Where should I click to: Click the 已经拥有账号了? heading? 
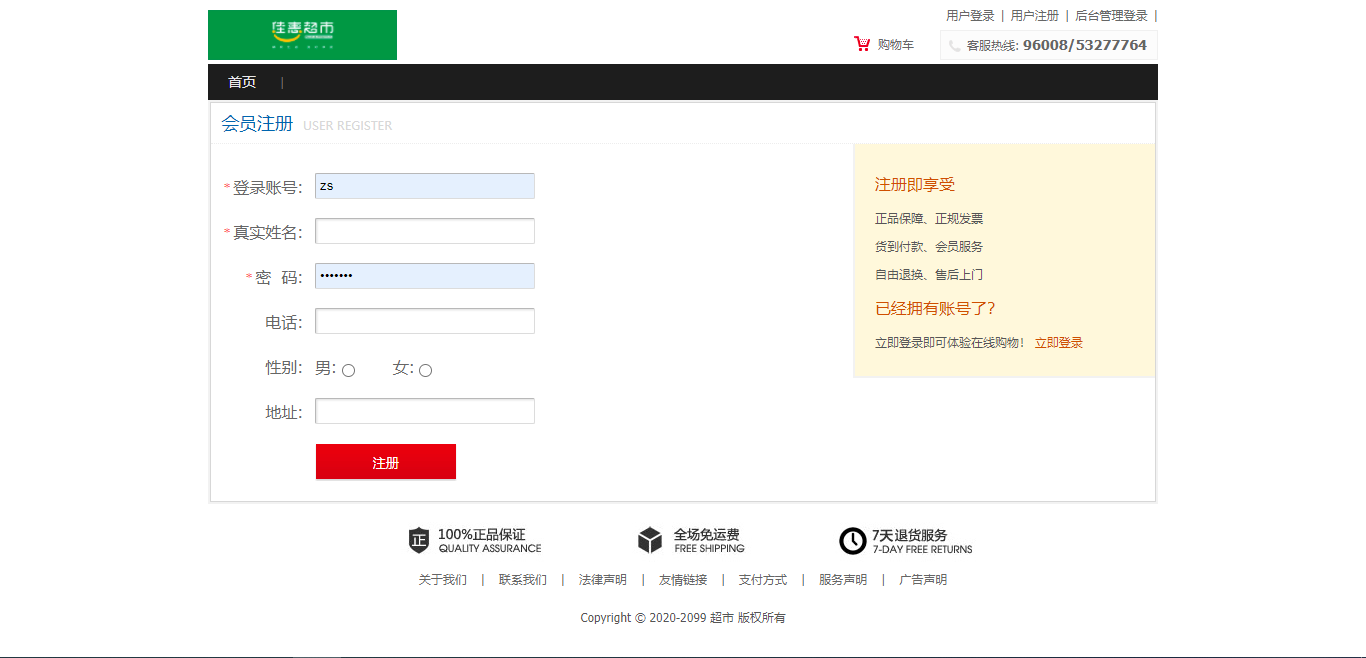(x=935, y=309)
